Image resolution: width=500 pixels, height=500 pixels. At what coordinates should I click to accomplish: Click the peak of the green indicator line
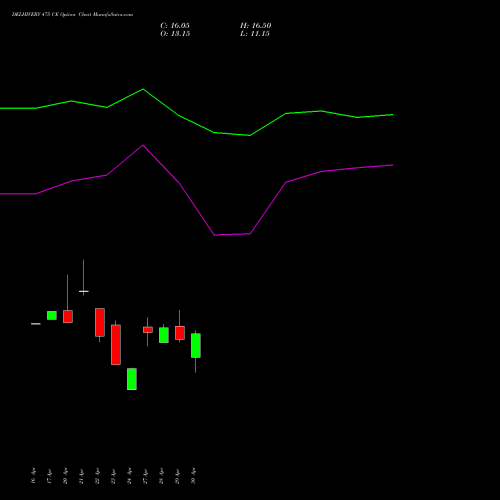143,89
